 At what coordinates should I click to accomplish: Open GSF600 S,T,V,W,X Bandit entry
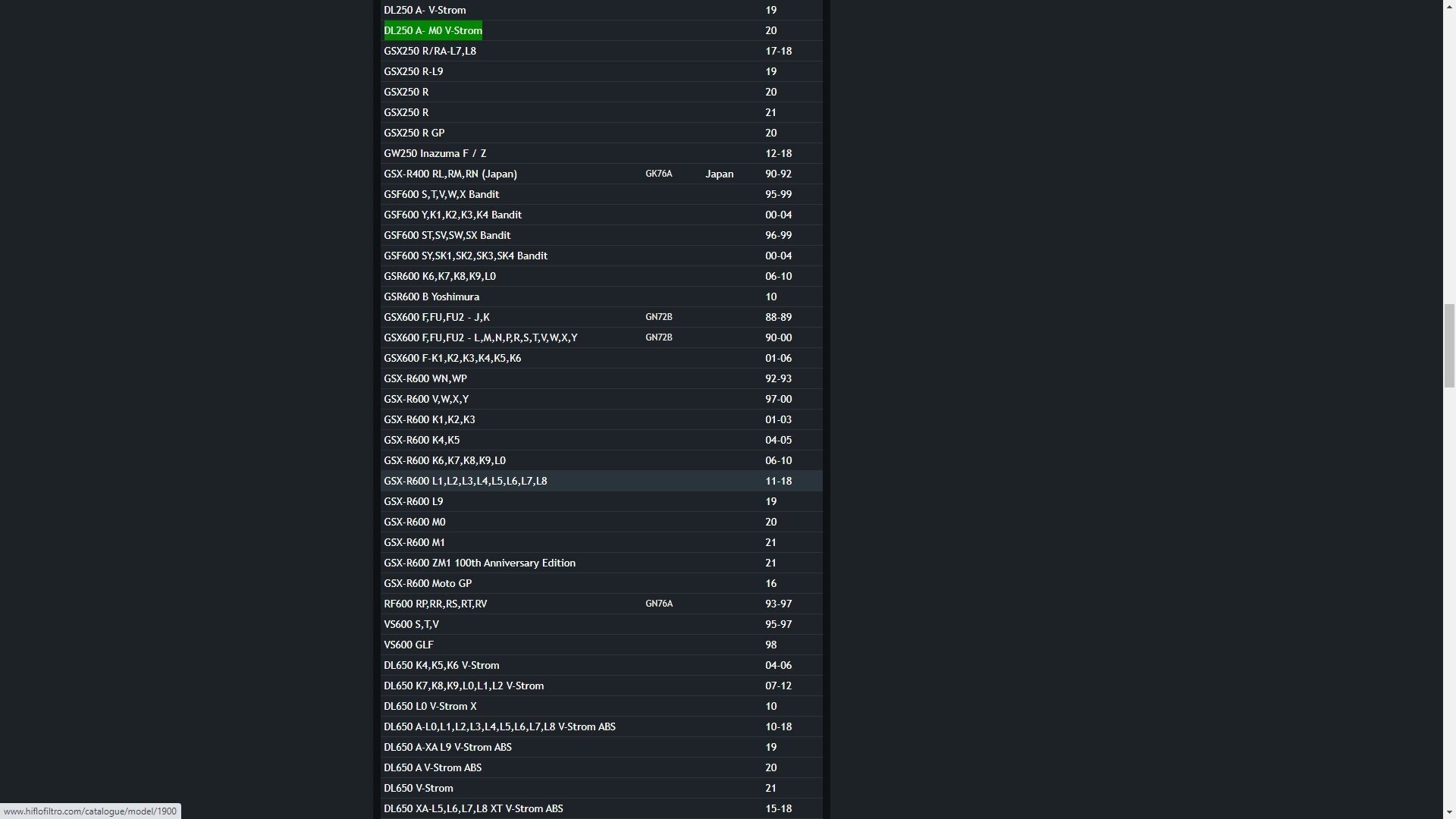coord(441,194)
